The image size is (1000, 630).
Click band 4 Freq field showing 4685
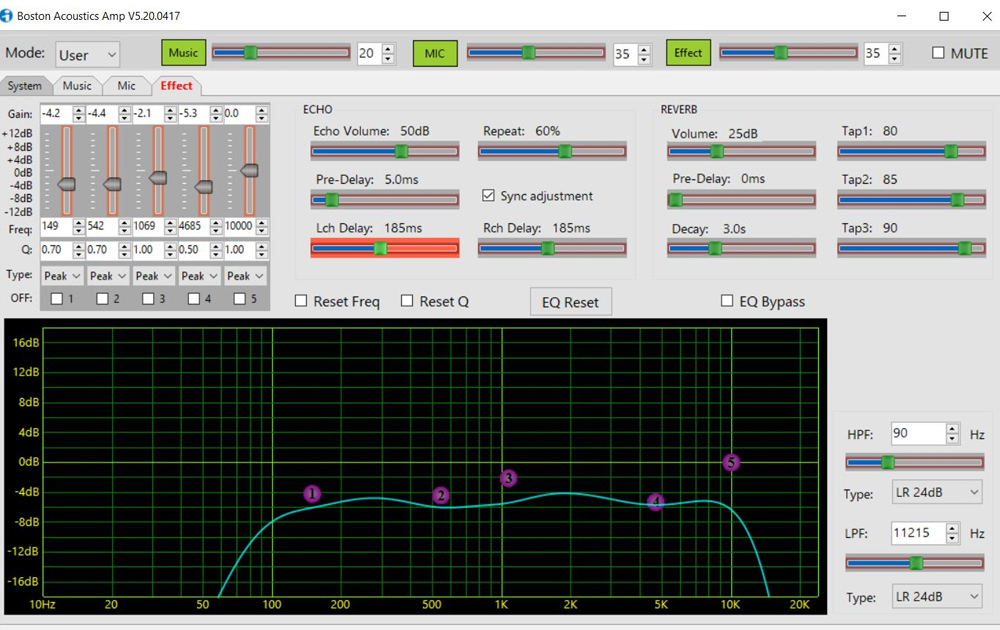[194, 226]
